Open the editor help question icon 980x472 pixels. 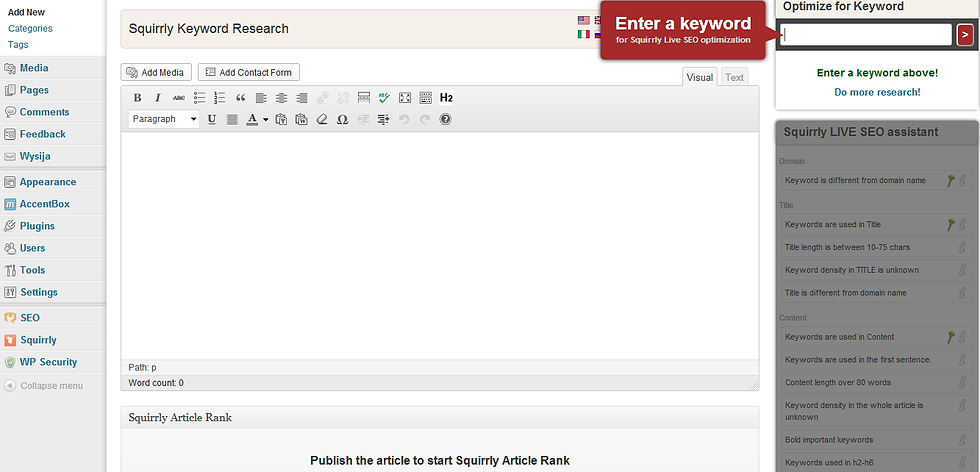446,119
